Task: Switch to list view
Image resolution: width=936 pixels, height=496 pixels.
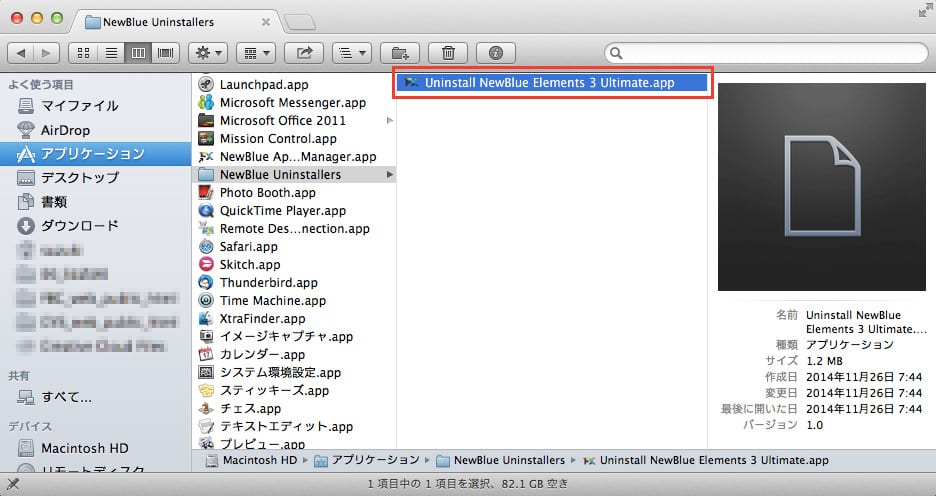Action: pyautogui.click(x=111, y=53)
